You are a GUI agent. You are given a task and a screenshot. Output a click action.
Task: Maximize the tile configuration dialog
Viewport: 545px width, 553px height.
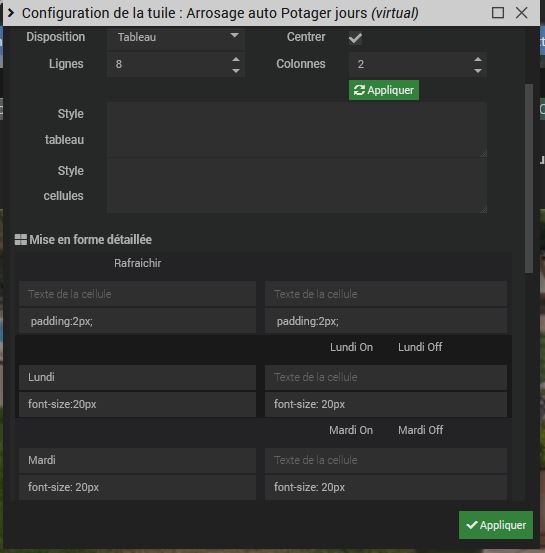click(498, 13)
